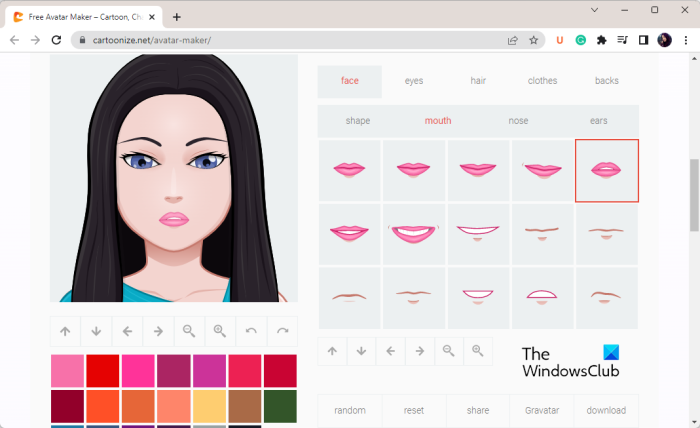Viewport: 700px width, 428px height.
Task: Shrink mouth with the zoom-out icon under the mouth grid
Action: [449, 351]
